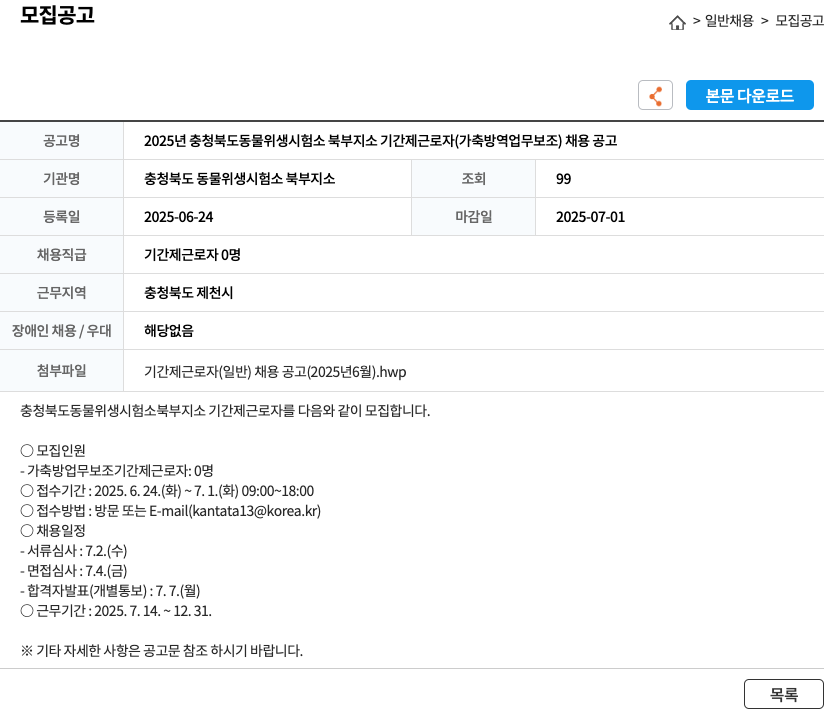This screenshot has width=824, height=709.
Task: Click the 근무지역 label cell
Action: pos(61,293)
